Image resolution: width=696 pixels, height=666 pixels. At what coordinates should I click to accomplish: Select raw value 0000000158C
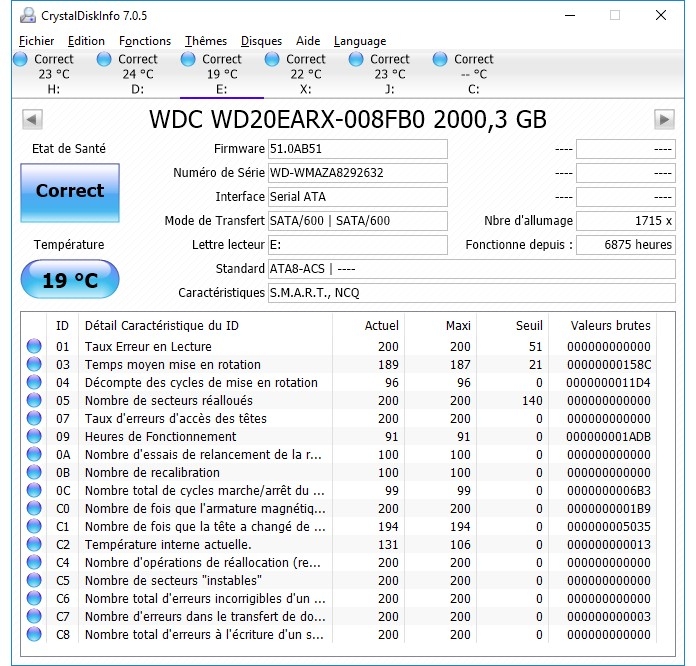tap(609, 365)
